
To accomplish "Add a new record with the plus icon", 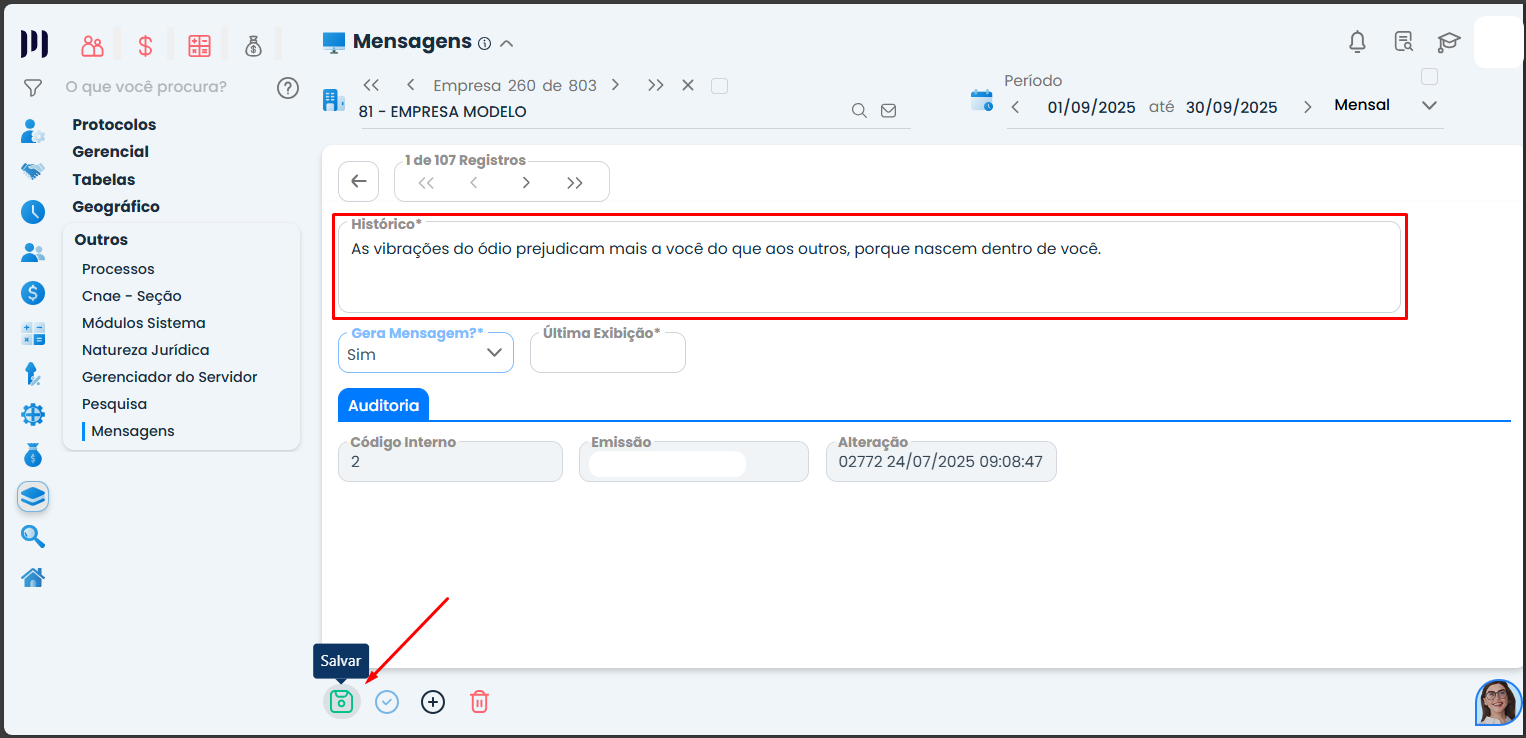I will coord(432,702).
